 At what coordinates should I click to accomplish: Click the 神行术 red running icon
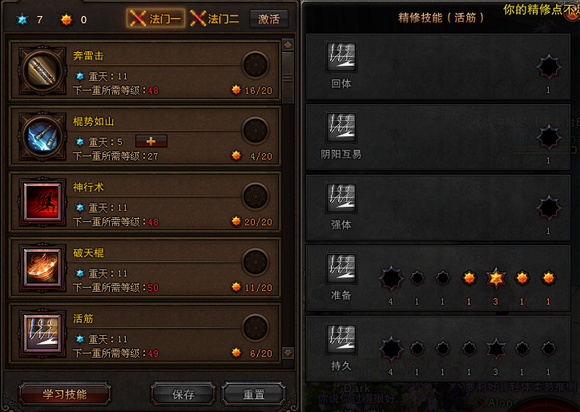point(42,202)
